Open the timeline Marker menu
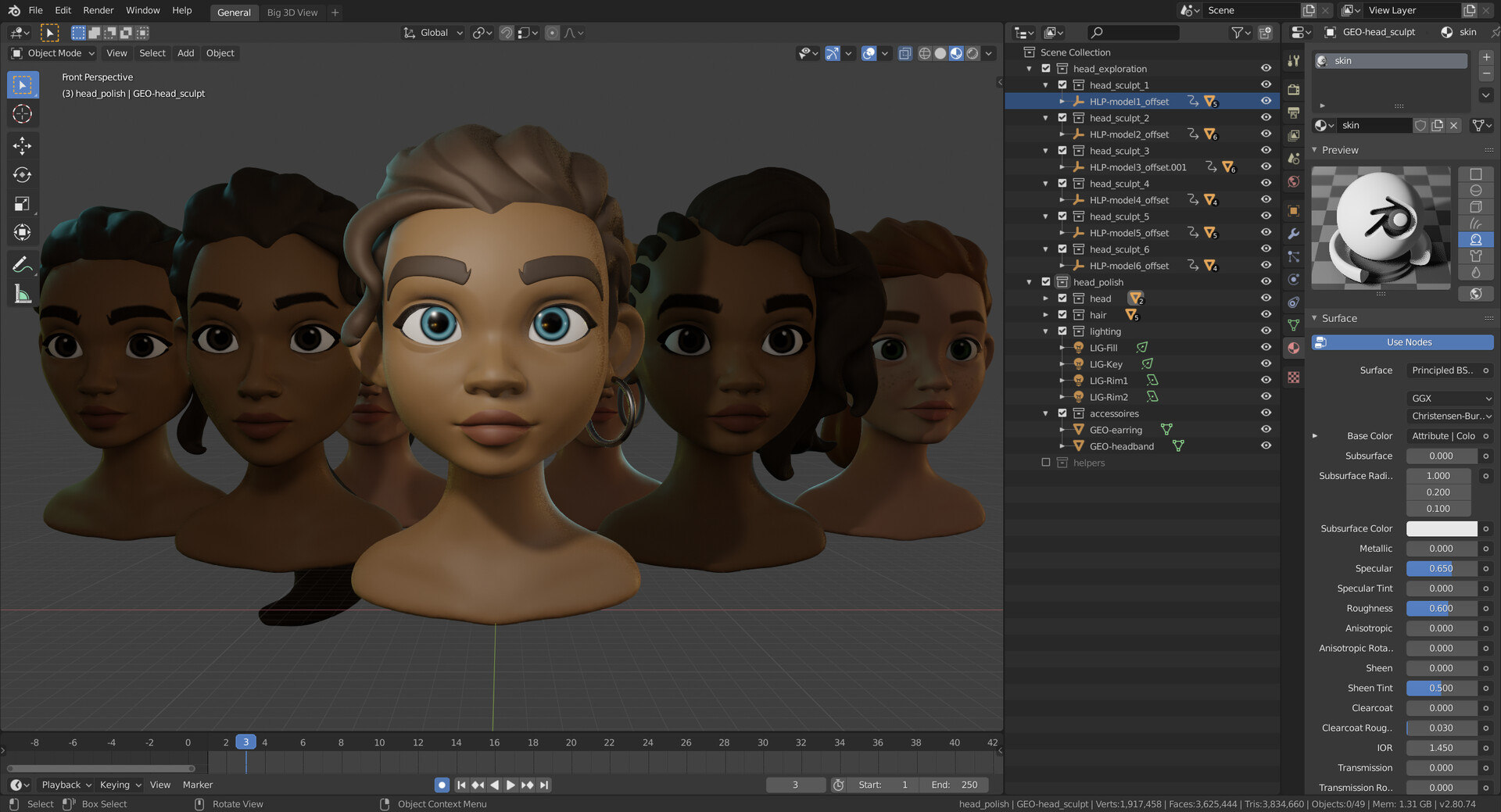Viewport: 1501px width, 812px height. 198,785
